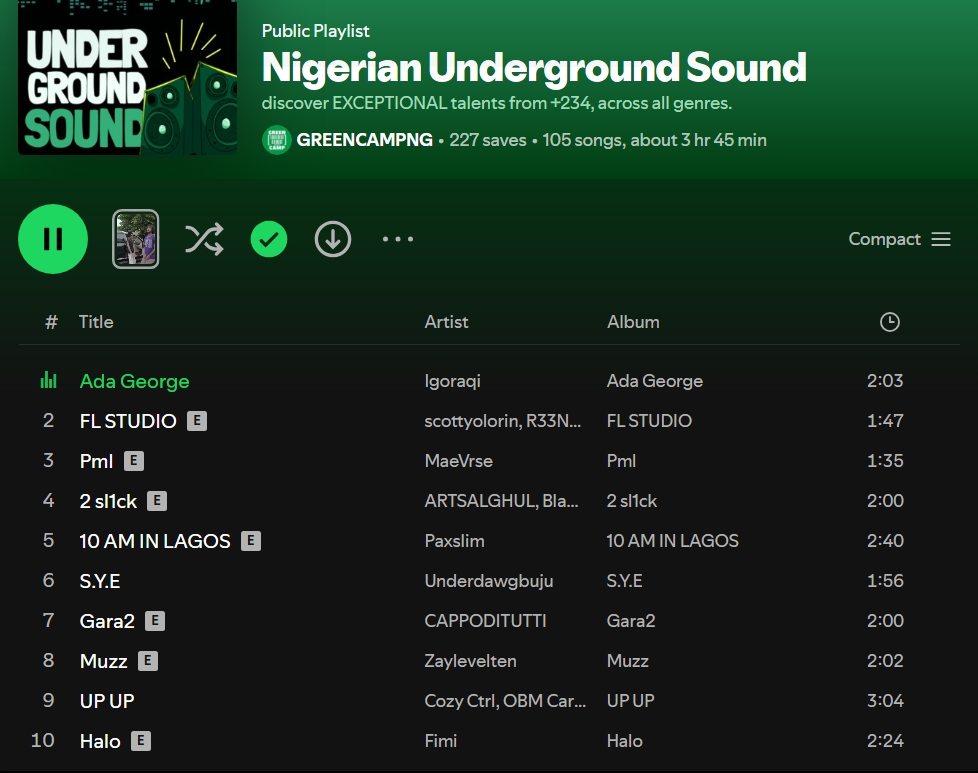Select the track UP UP
Screen dimensions: 978x773
click(107, 701)
